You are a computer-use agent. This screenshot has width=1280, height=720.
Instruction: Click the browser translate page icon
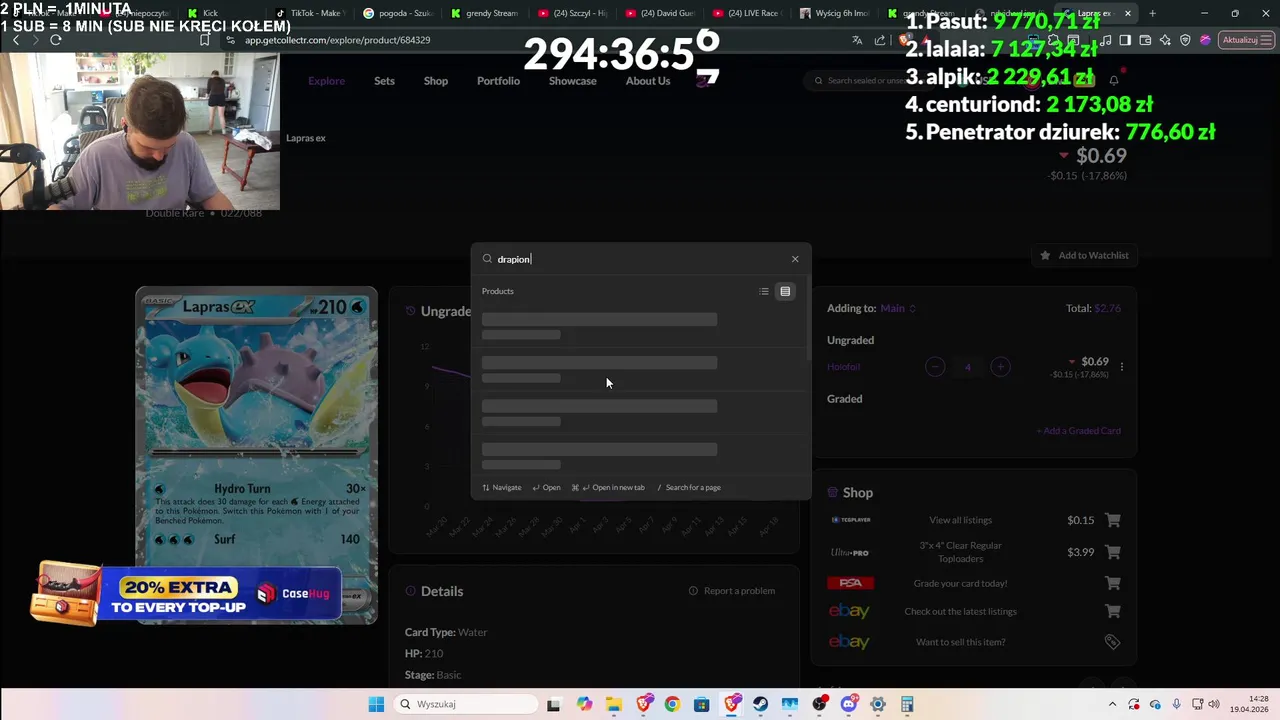pos(857,40)
